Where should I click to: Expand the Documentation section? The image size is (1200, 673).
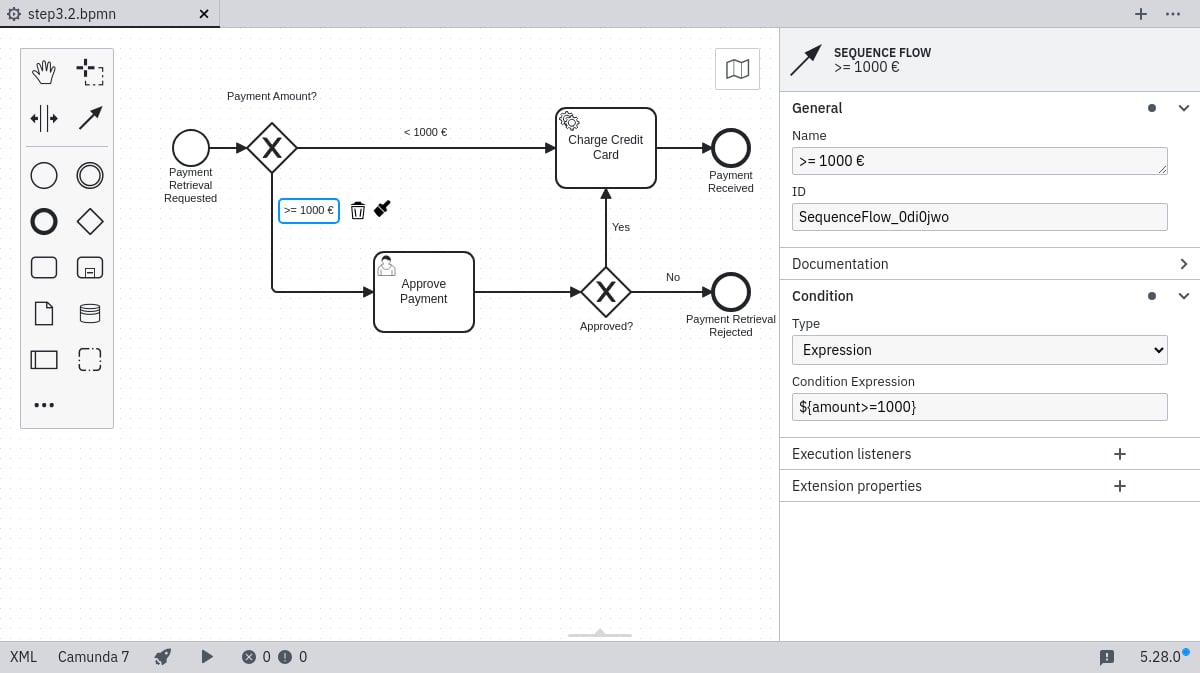point(1184,264)
